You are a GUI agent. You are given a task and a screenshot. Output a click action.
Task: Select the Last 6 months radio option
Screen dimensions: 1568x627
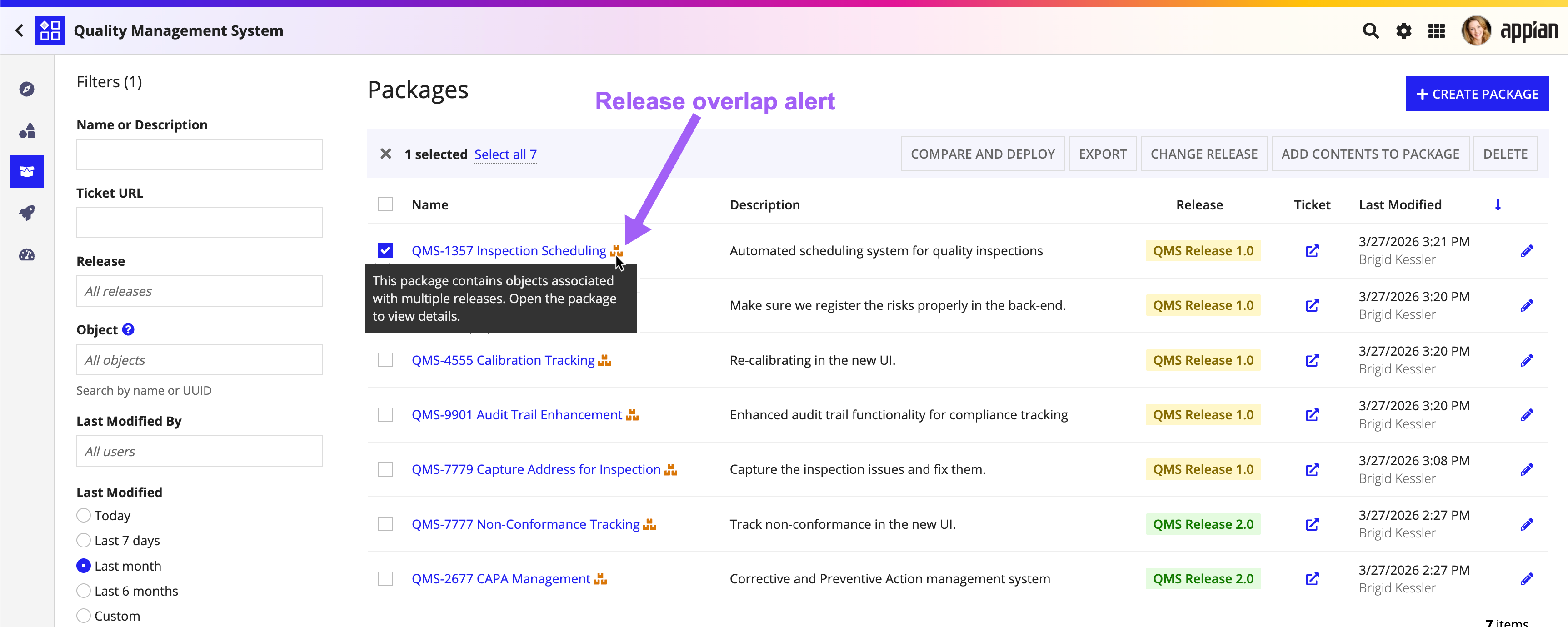pos(83,591)
